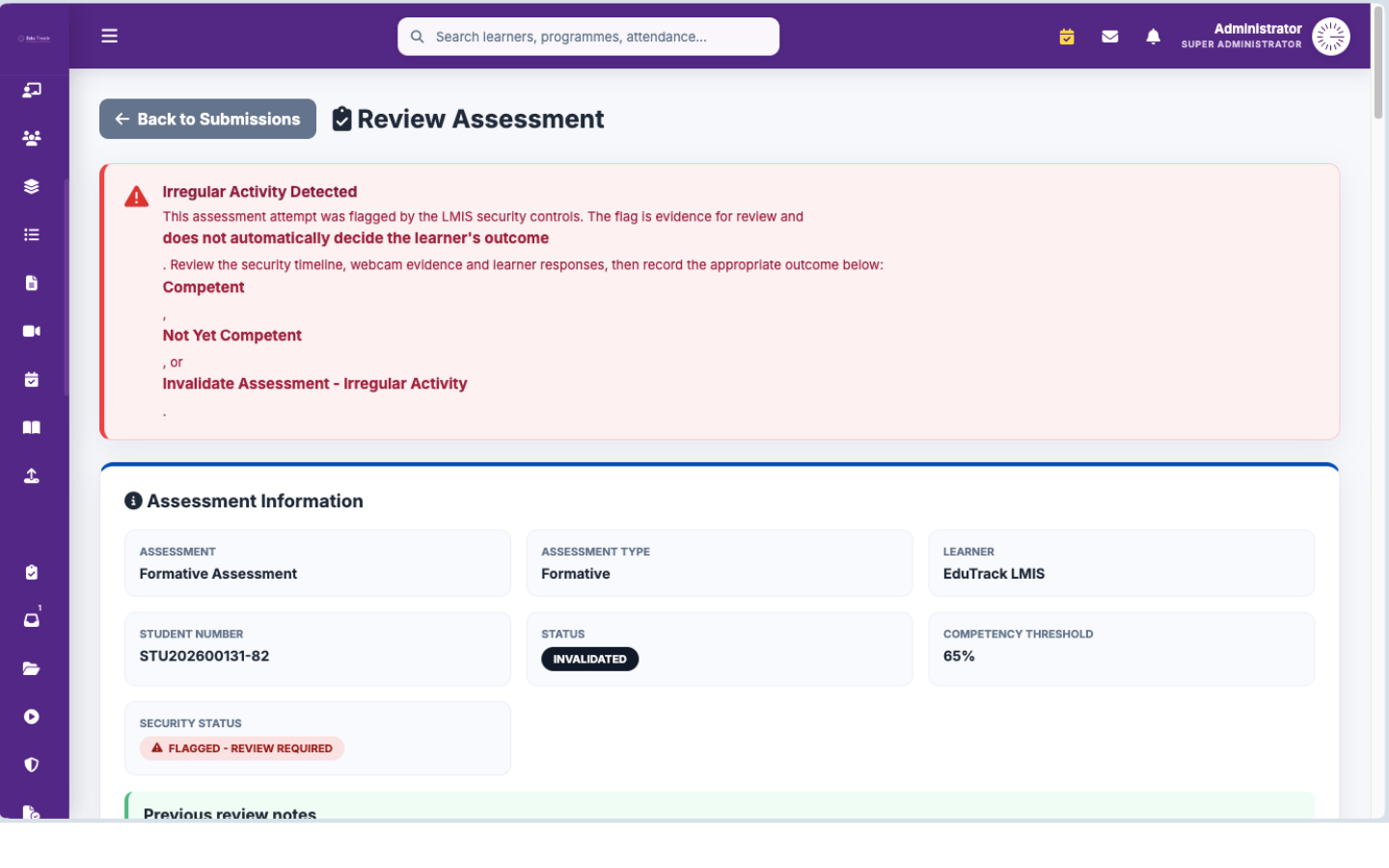
Task: Open the calendar-check sidebar icon
Action: (32, 379)
